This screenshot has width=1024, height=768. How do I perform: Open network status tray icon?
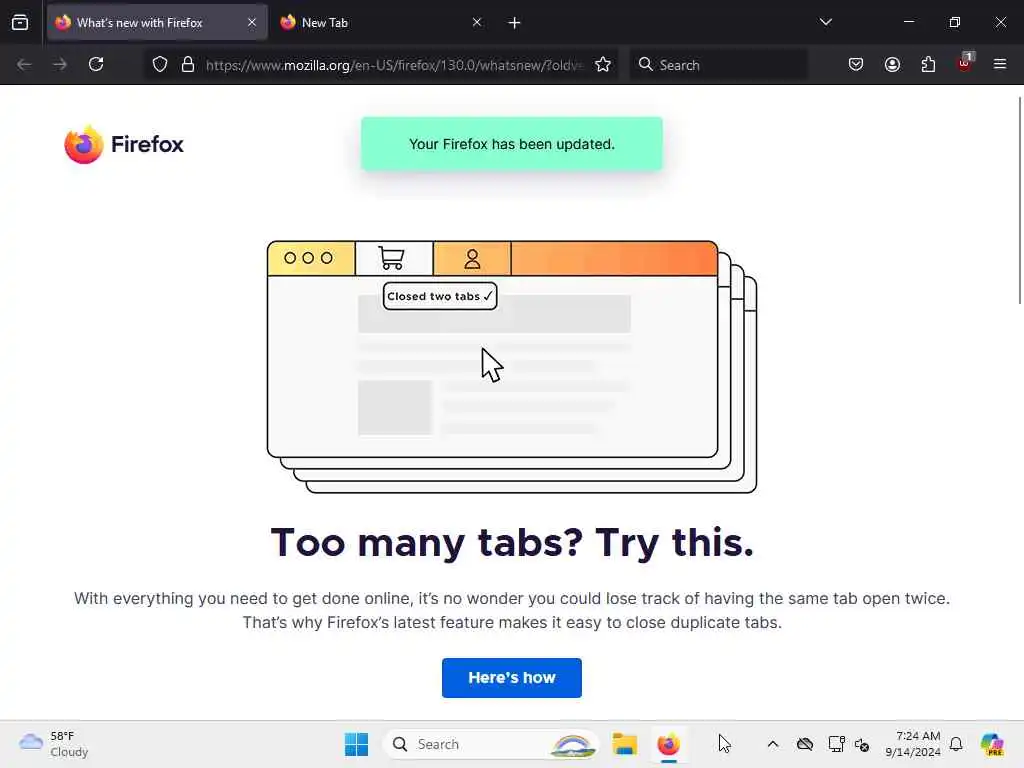[x=836, y=744]
